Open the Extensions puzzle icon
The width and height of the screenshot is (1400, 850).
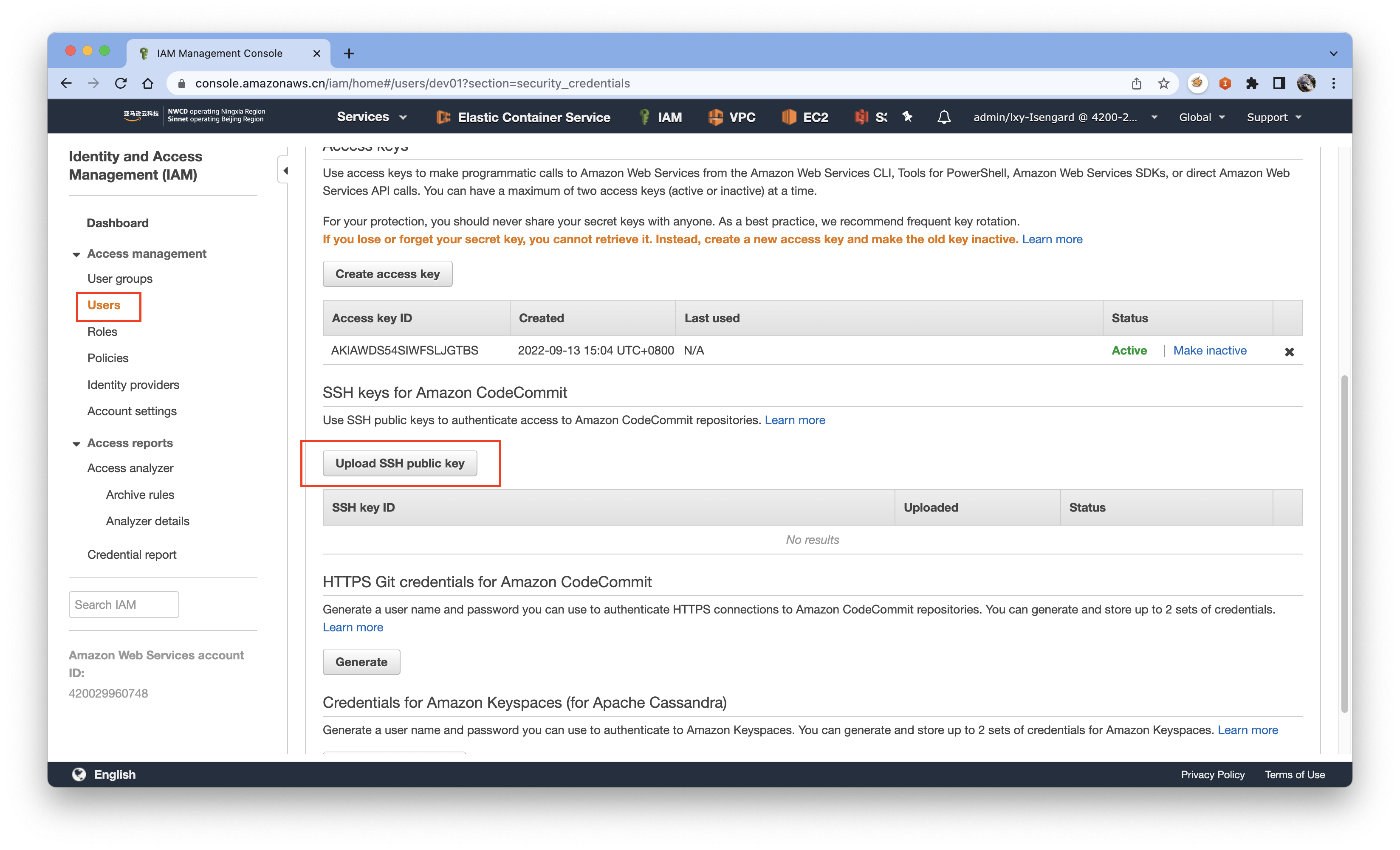tap(1252, 84)
